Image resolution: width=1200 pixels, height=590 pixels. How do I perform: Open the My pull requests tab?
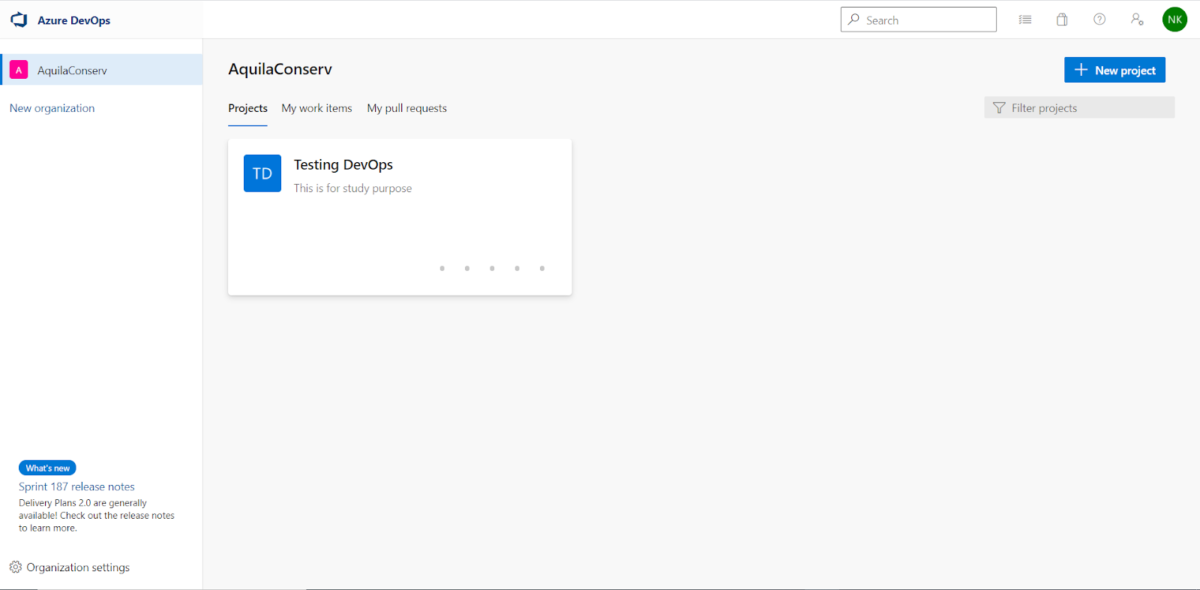click(406, 108)
